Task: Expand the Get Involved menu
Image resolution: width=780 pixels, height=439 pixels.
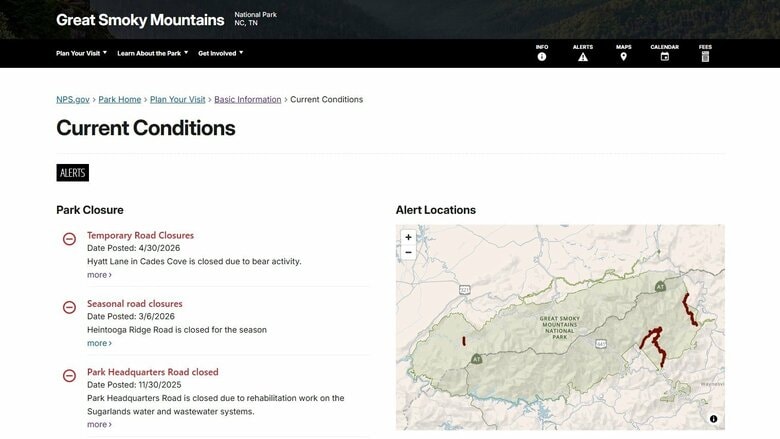Action: tap(221, 53)
